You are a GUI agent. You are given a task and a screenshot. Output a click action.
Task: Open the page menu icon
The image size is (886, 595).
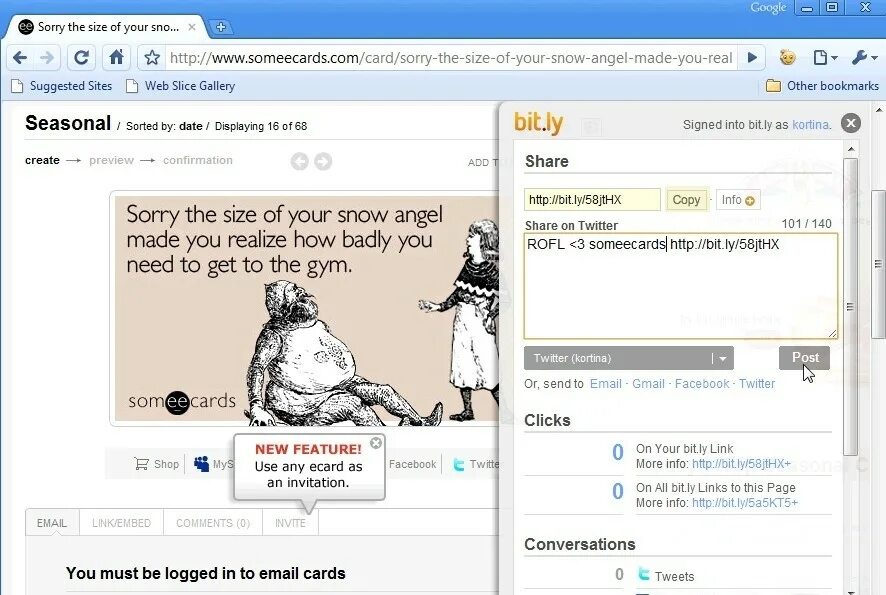(x=824, y=57)
